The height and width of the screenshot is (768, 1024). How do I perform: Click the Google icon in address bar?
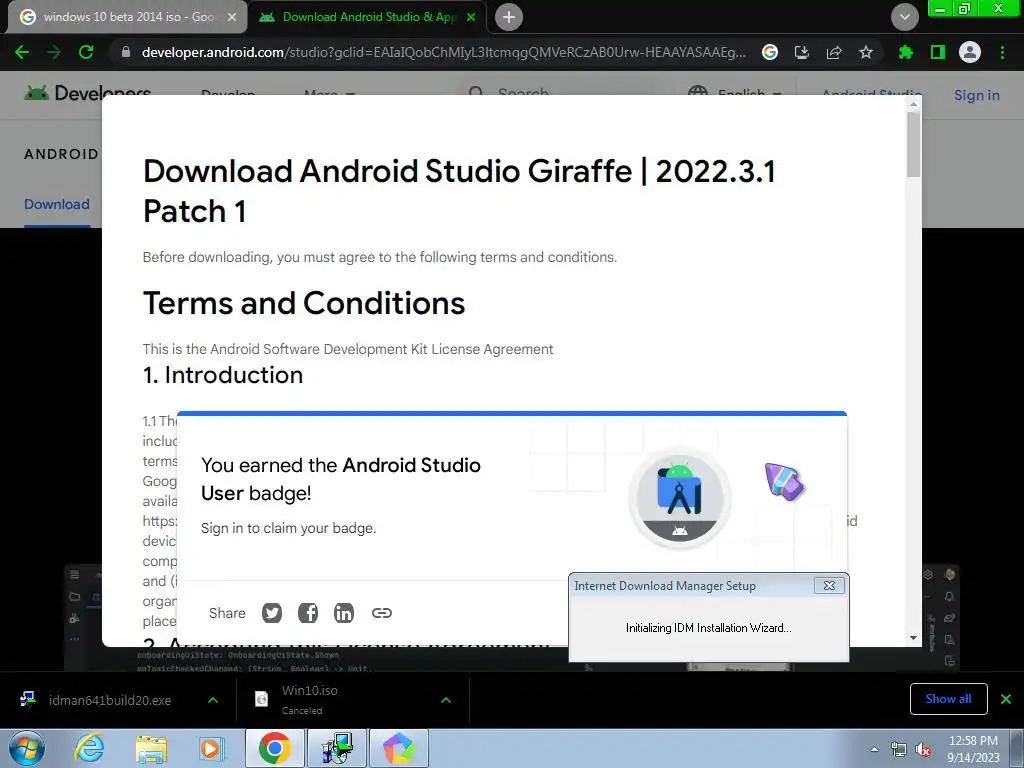[770, 52]
